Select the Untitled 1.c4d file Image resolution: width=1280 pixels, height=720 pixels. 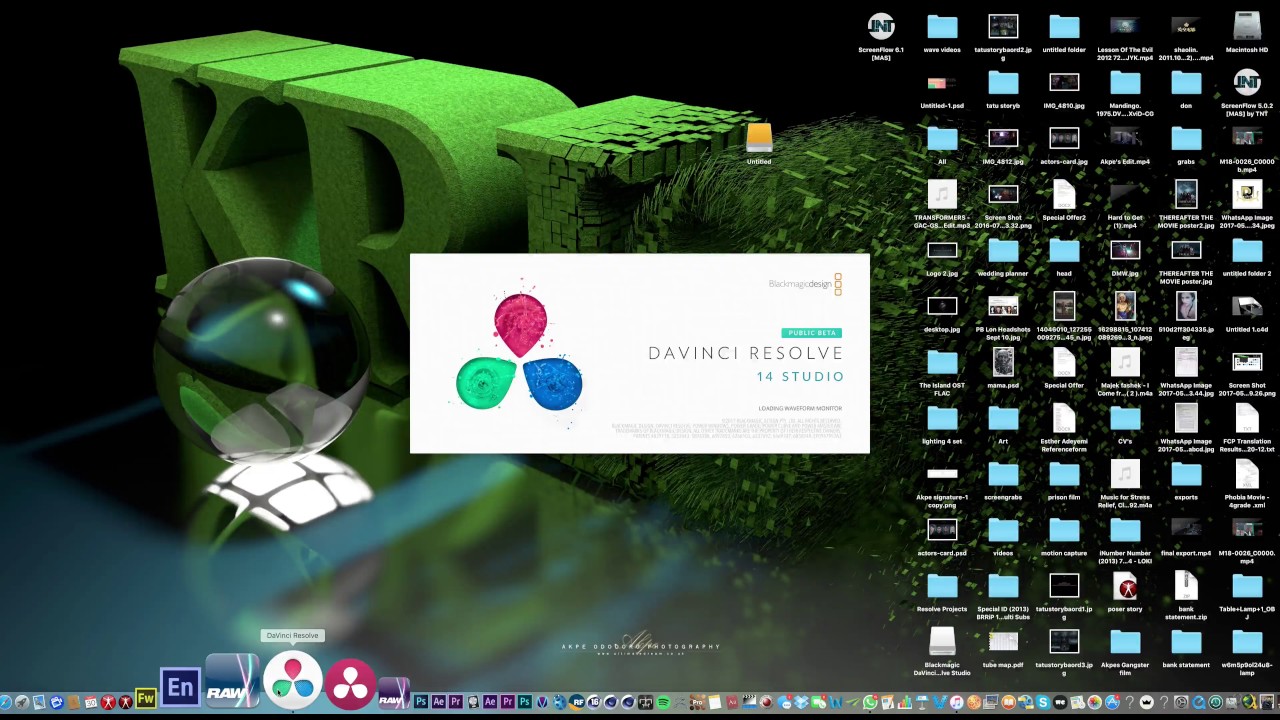[x=1247, y=313]
